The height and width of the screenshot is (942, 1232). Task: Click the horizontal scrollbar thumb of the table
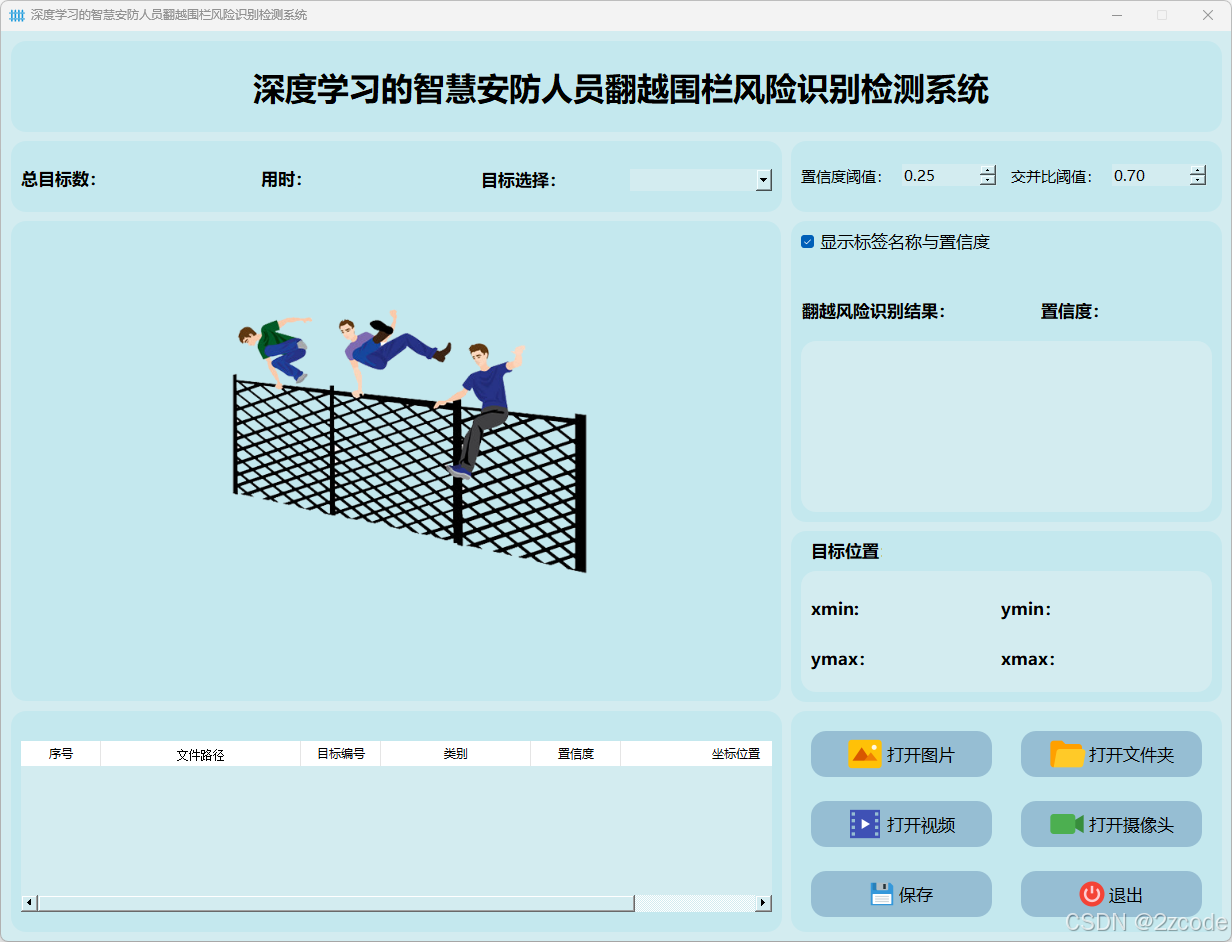click(336, 903)
